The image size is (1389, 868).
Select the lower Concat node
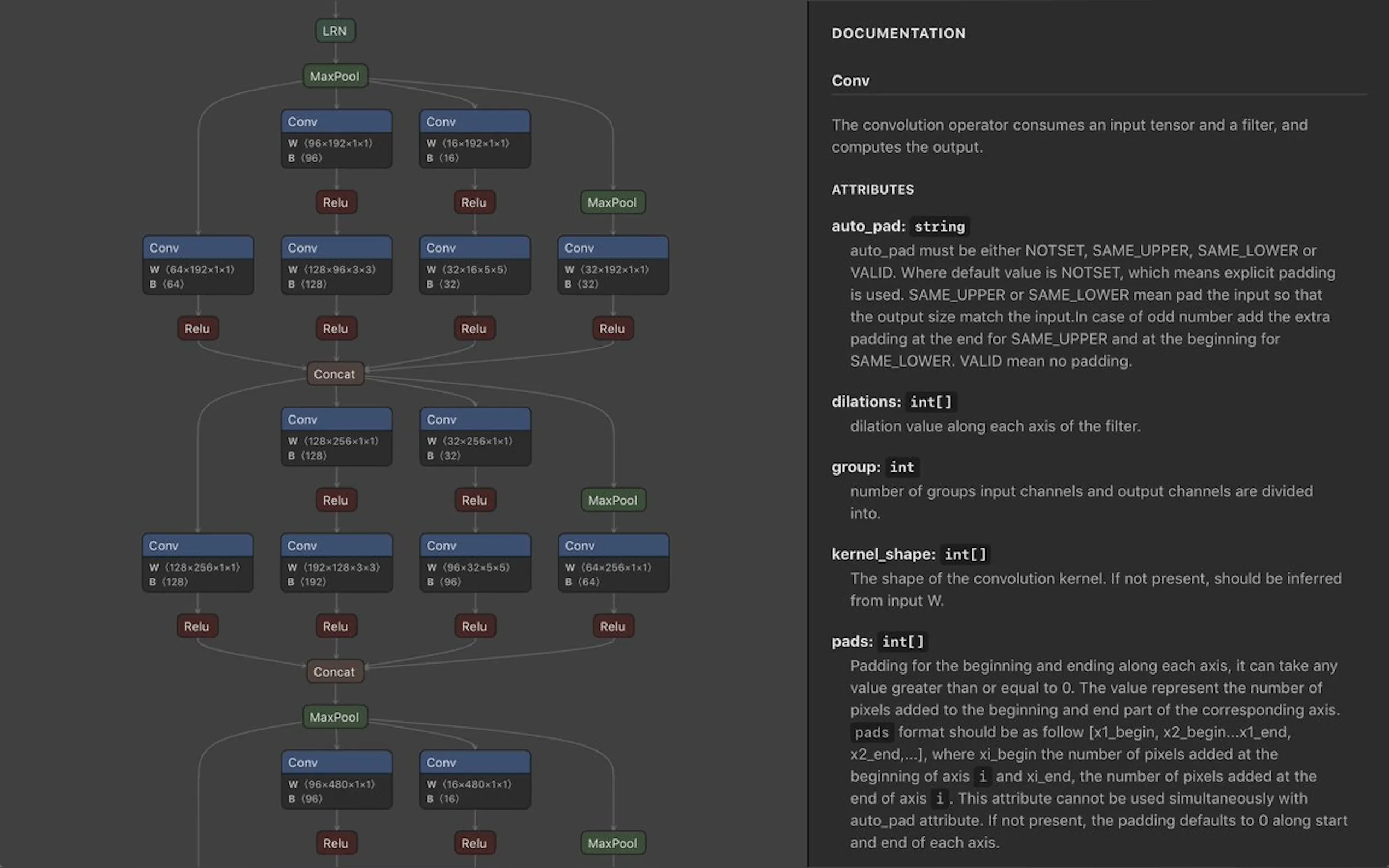tap(335, 672)
